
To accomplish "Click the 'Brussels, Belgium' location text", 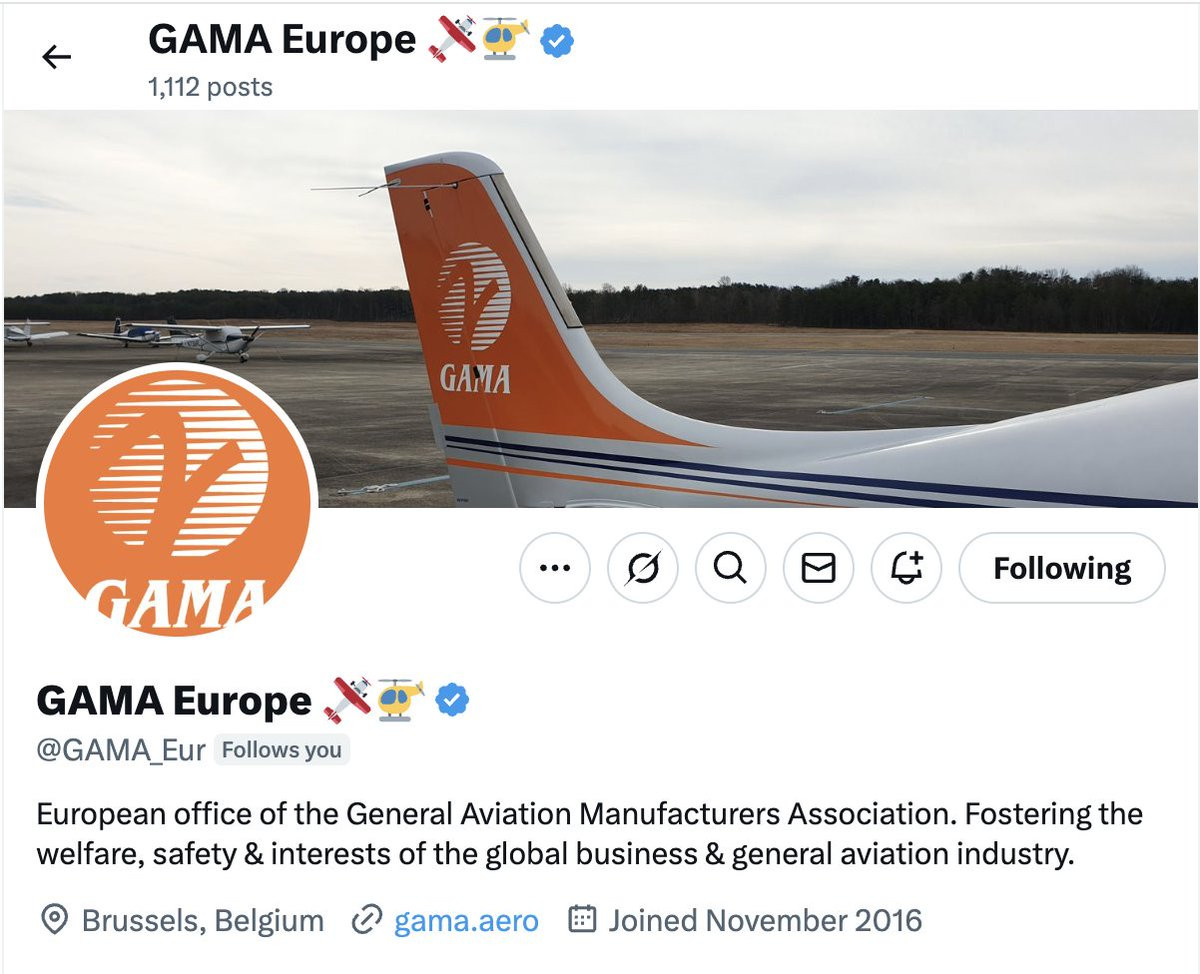I will (x=203, y=920).
